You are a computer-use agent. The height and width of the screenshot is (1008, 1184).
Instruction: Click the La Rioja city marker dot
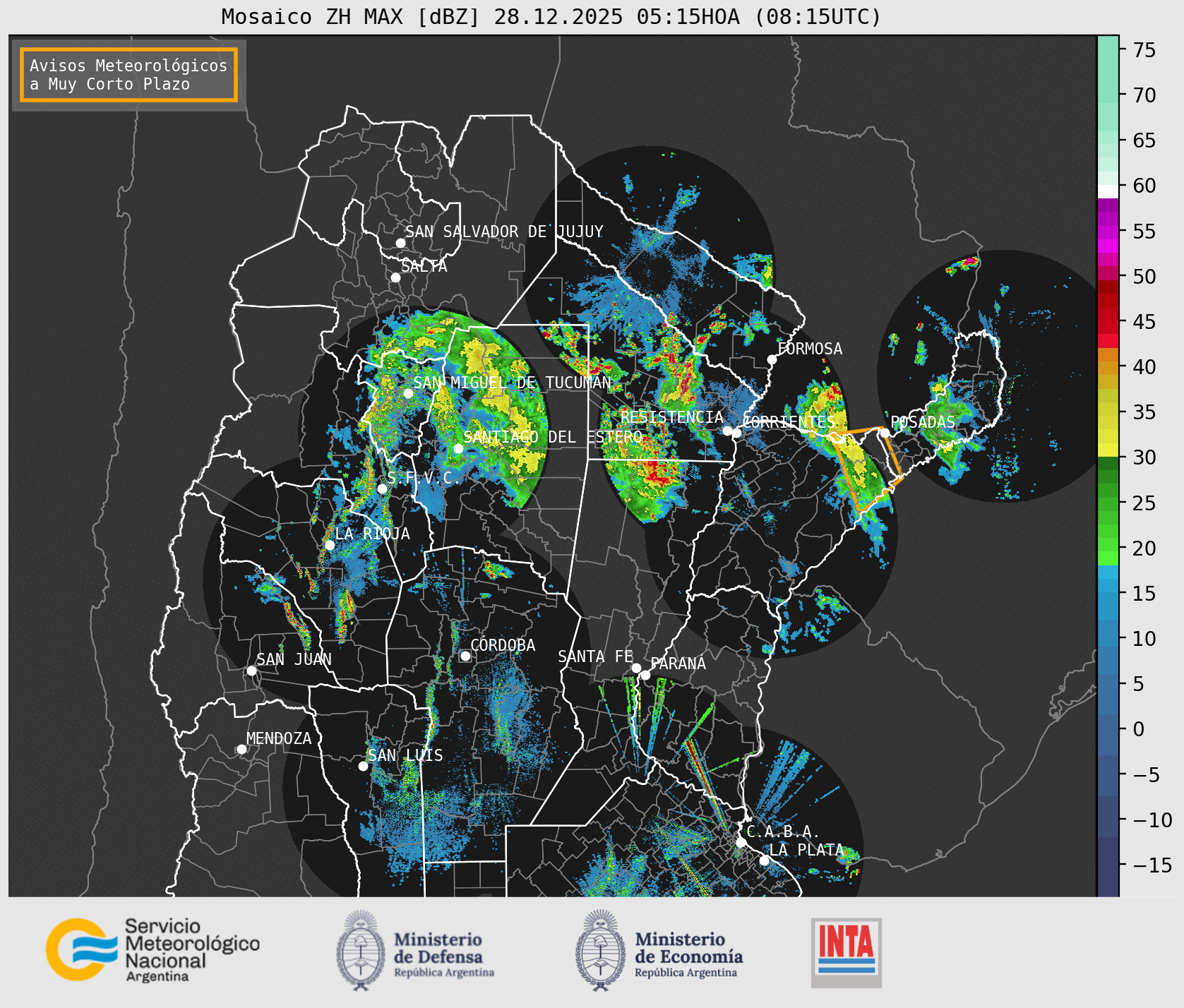point(330,545)
